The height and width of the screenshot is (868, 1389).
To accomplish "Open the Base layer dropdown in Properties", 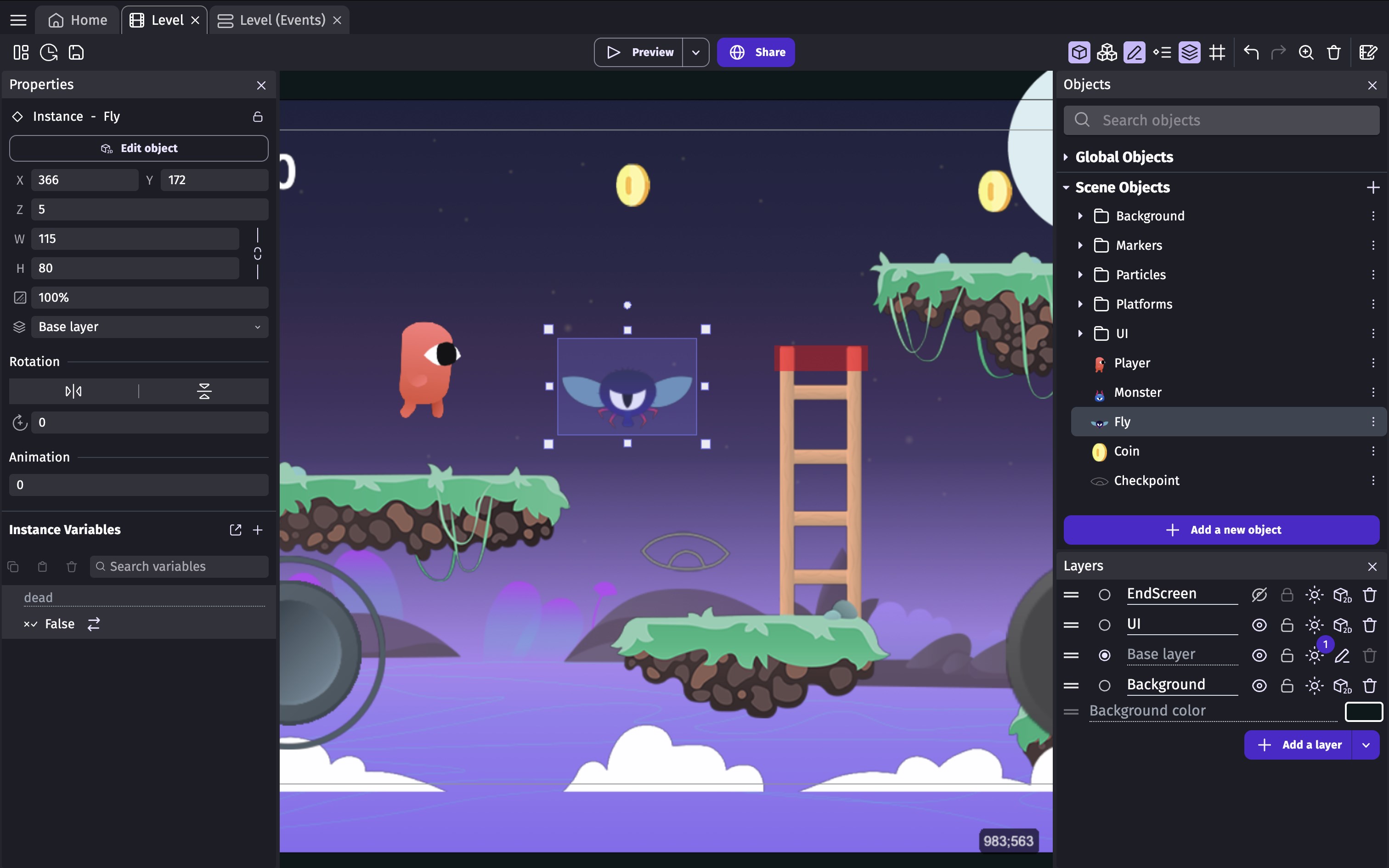I will tap(149, 327).
